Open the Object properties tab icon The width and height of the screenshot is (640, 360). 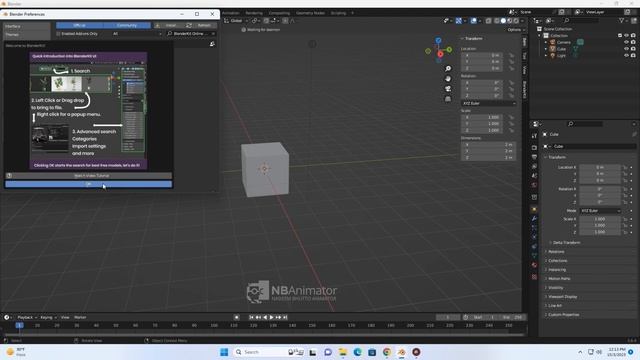pyautogui.click(x=534, y=209)
